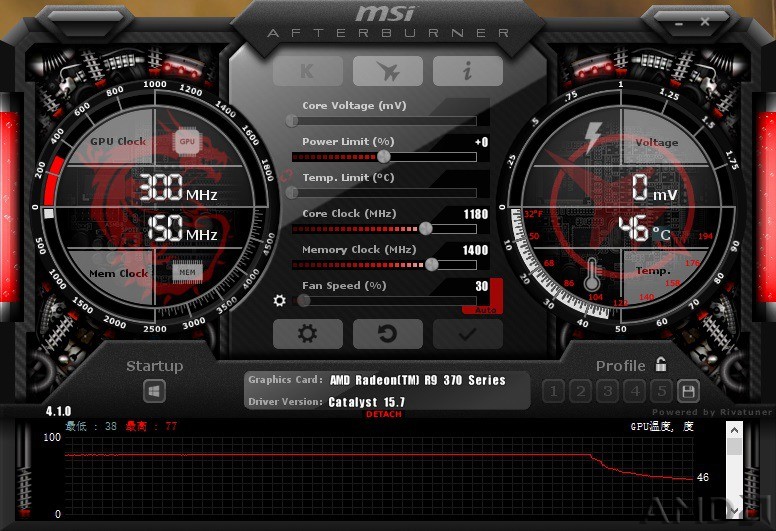This screenshot has width=776, height=531.
Task: Click the Memory Clock slider handle
Action: click(x=432, y=265)
